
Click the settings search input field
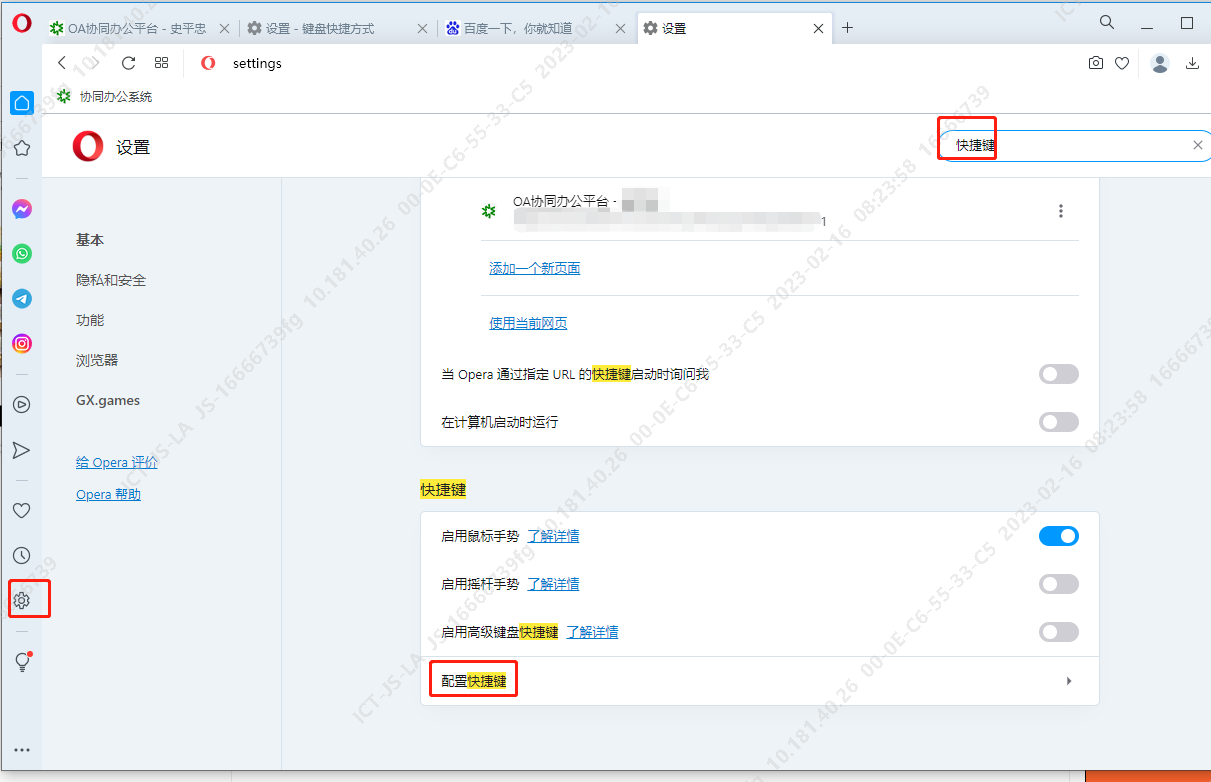click(1075, 145)
